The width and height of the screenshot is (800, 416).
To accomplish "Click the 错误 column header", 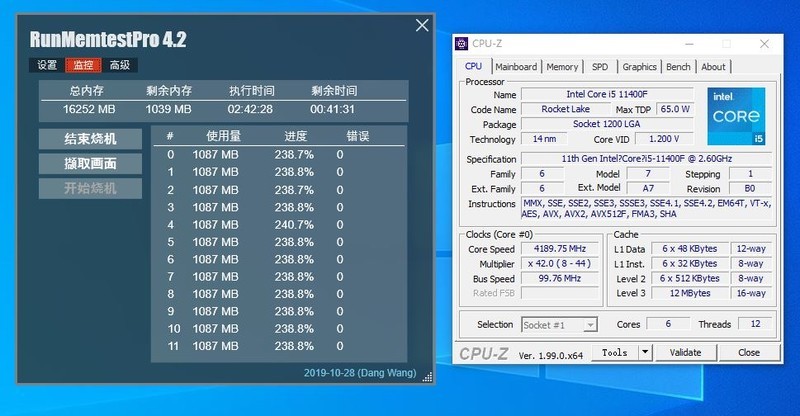I will 358,136.
